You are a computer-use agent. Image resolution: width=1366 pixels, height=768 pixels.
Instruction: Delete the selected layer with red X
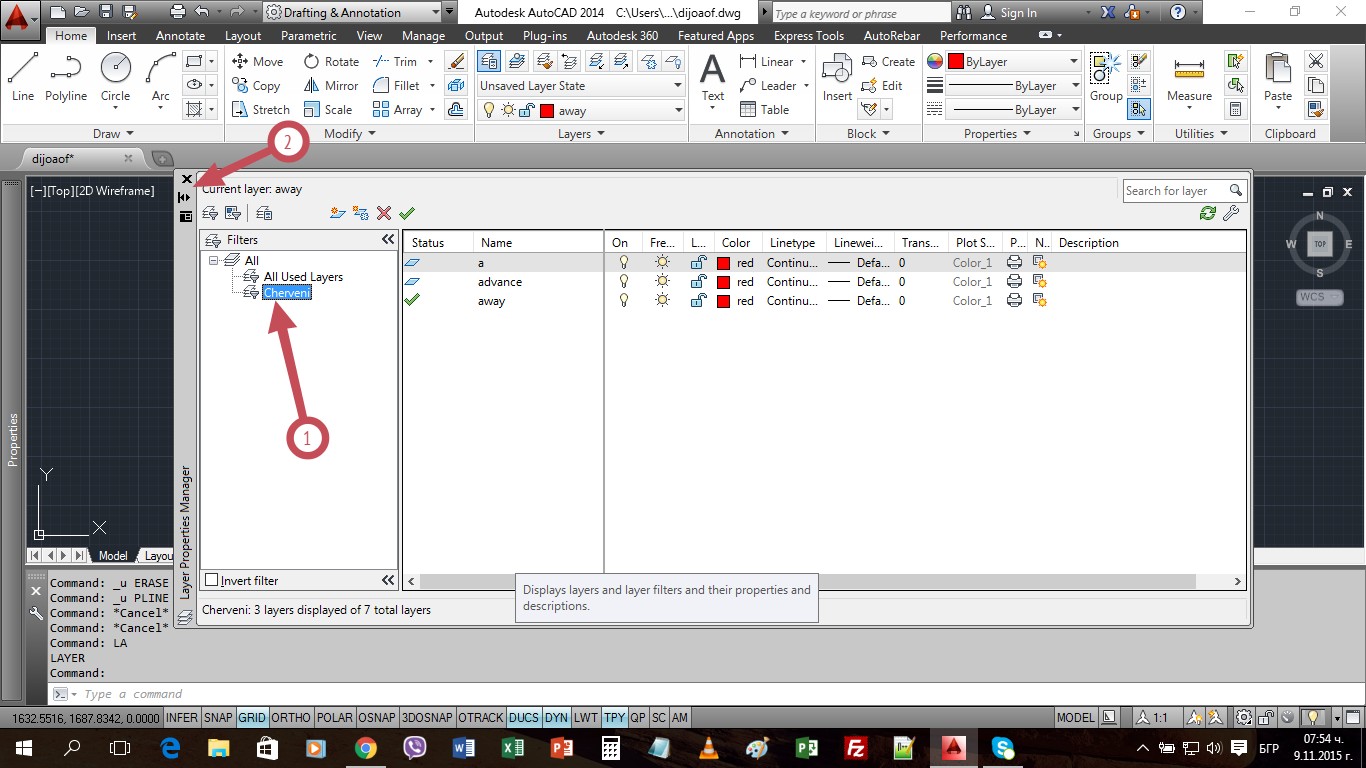(383, 213)
